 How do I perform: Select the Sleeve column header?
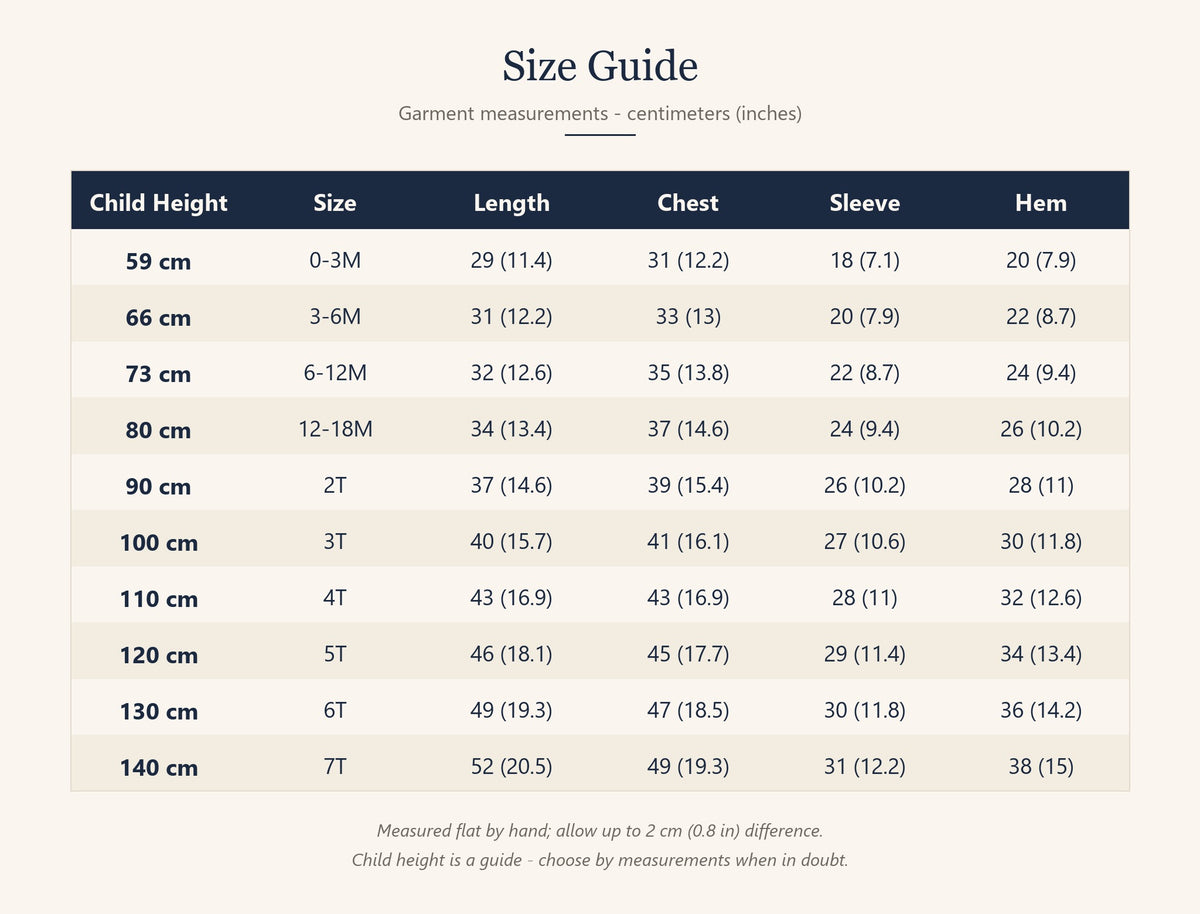click(864, 202)
